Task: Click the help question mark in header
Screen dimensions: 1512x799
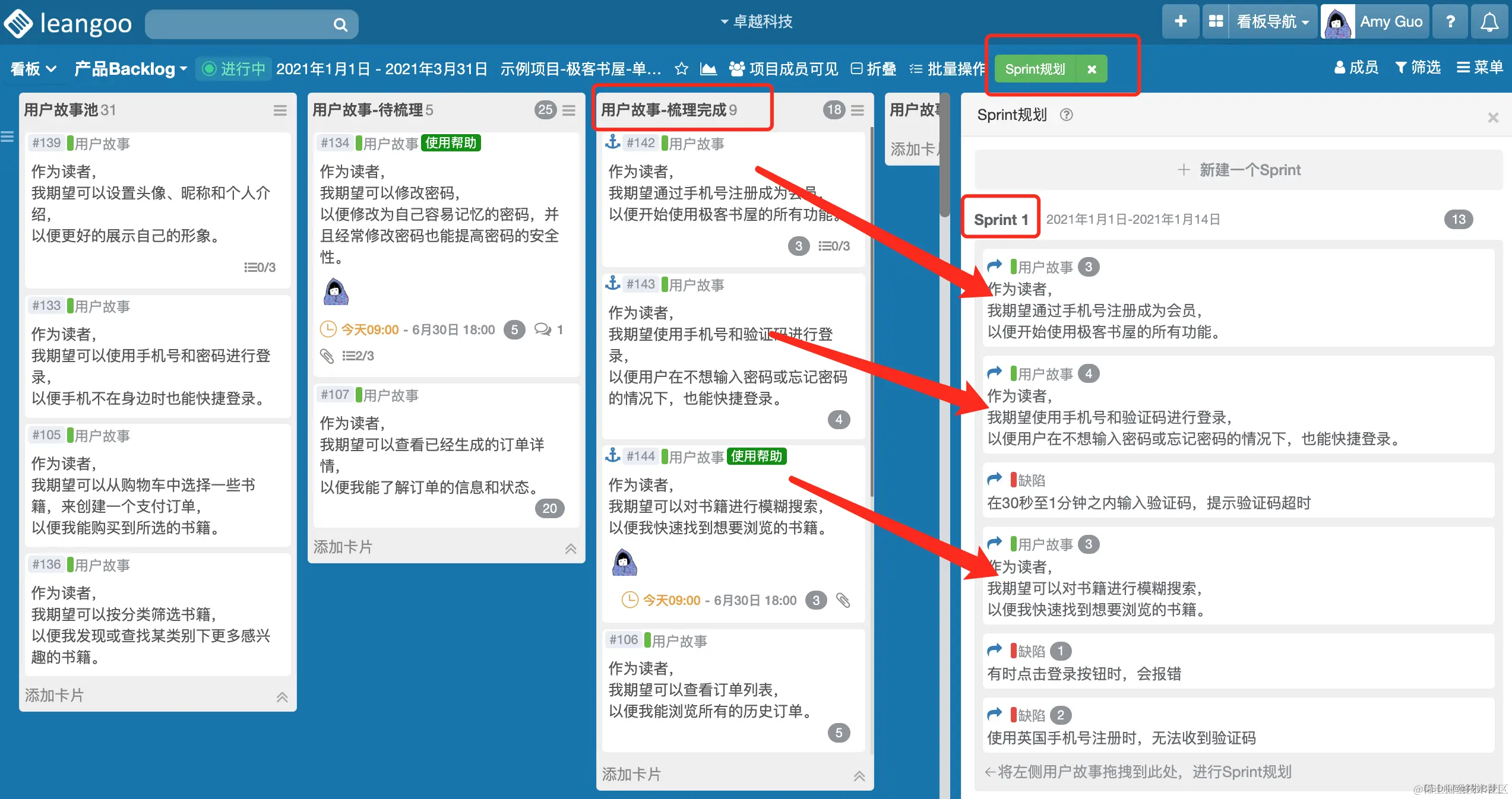Action: (1450, 22)
